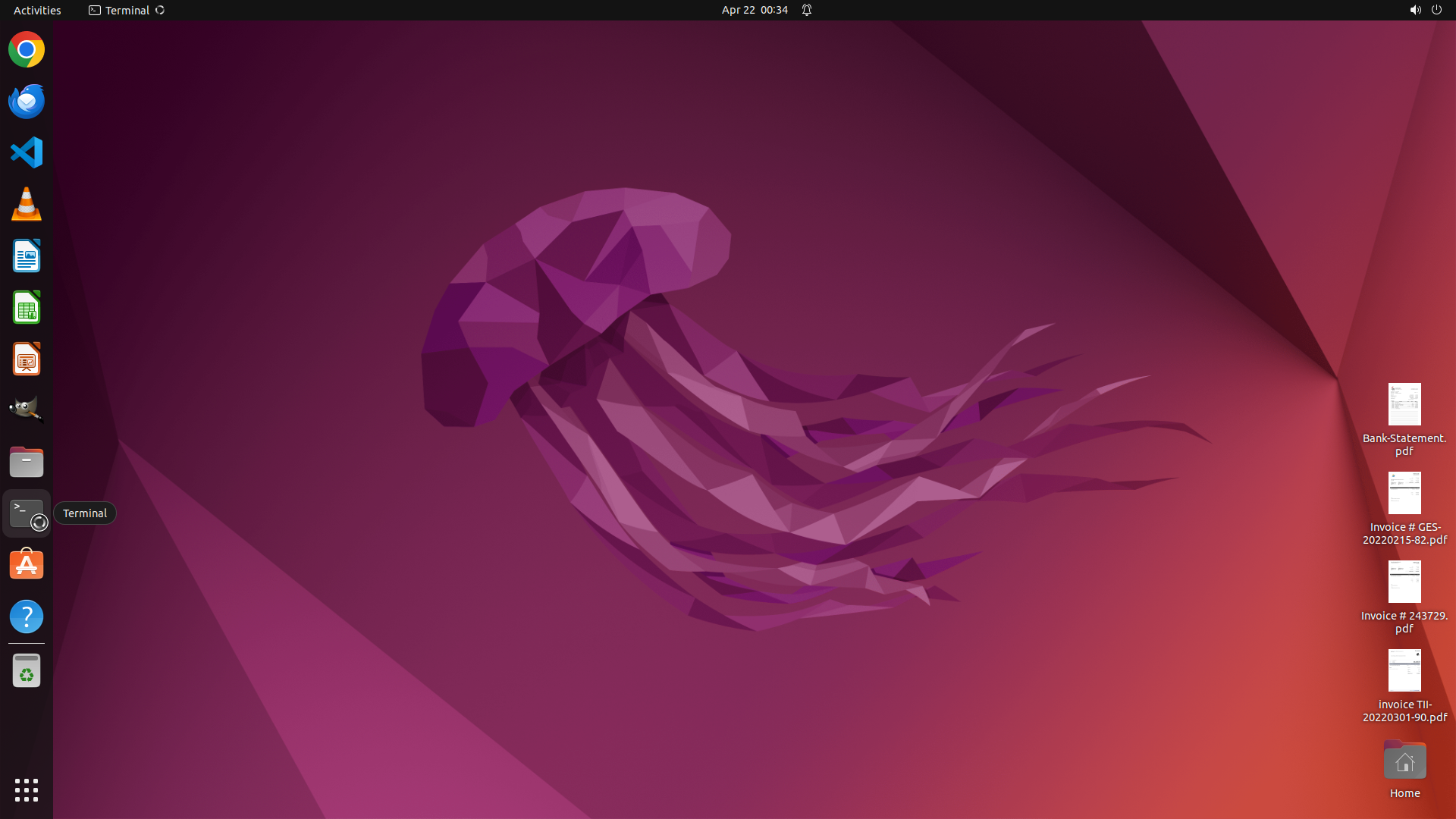This screenshot has width=1456, height=819.
Task: Launch the Thunderbird mail client
Action: (x=27, y=102)
